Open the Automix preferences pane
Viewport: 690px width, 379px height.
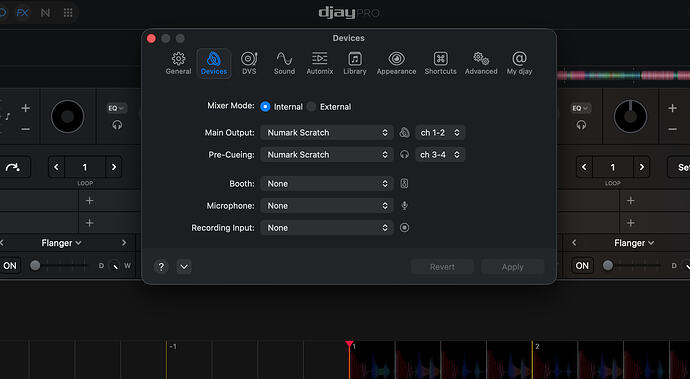pyautogui.click(x=319, y=63)
